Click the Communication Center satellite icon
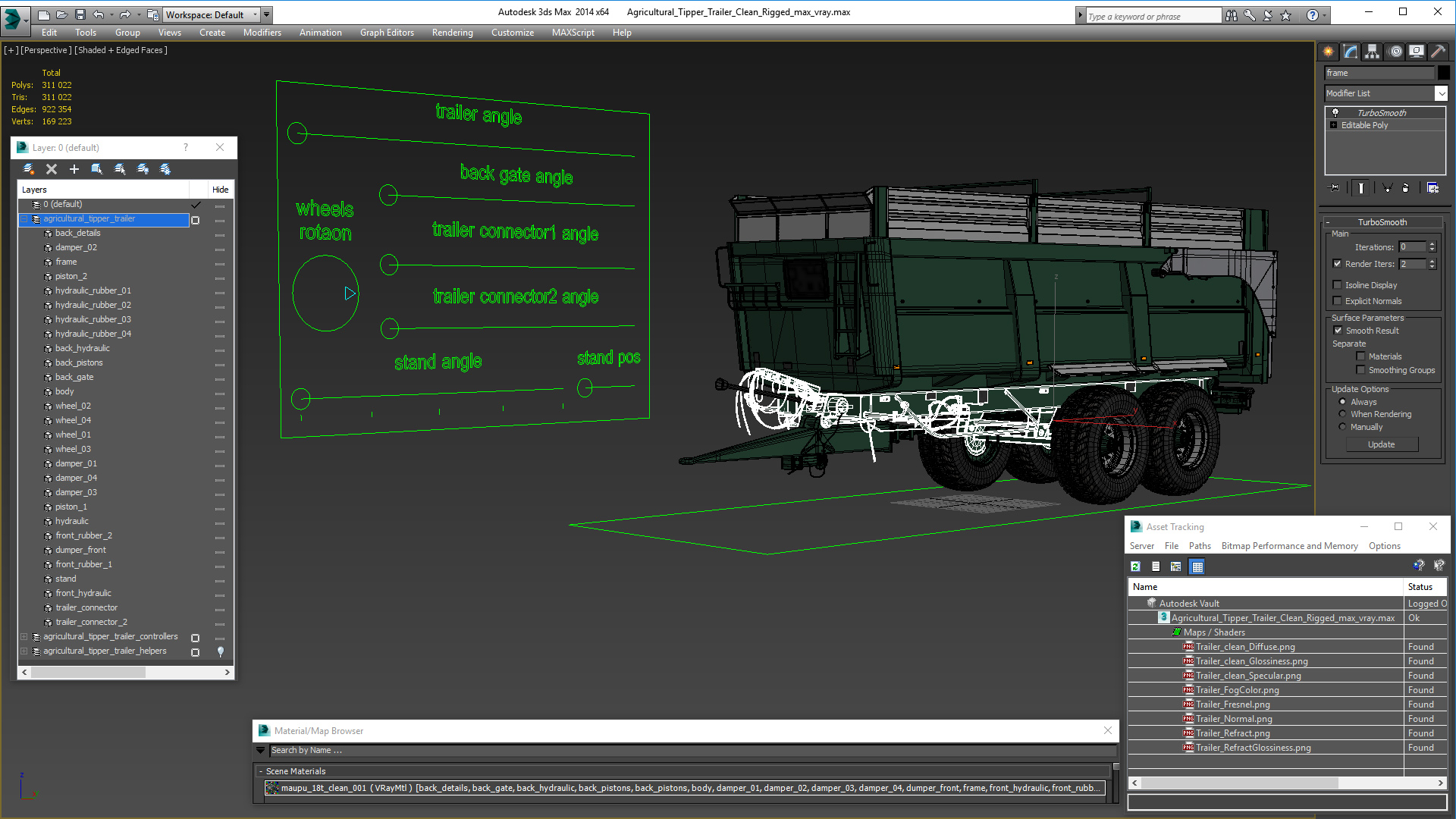 point(1267,15)
